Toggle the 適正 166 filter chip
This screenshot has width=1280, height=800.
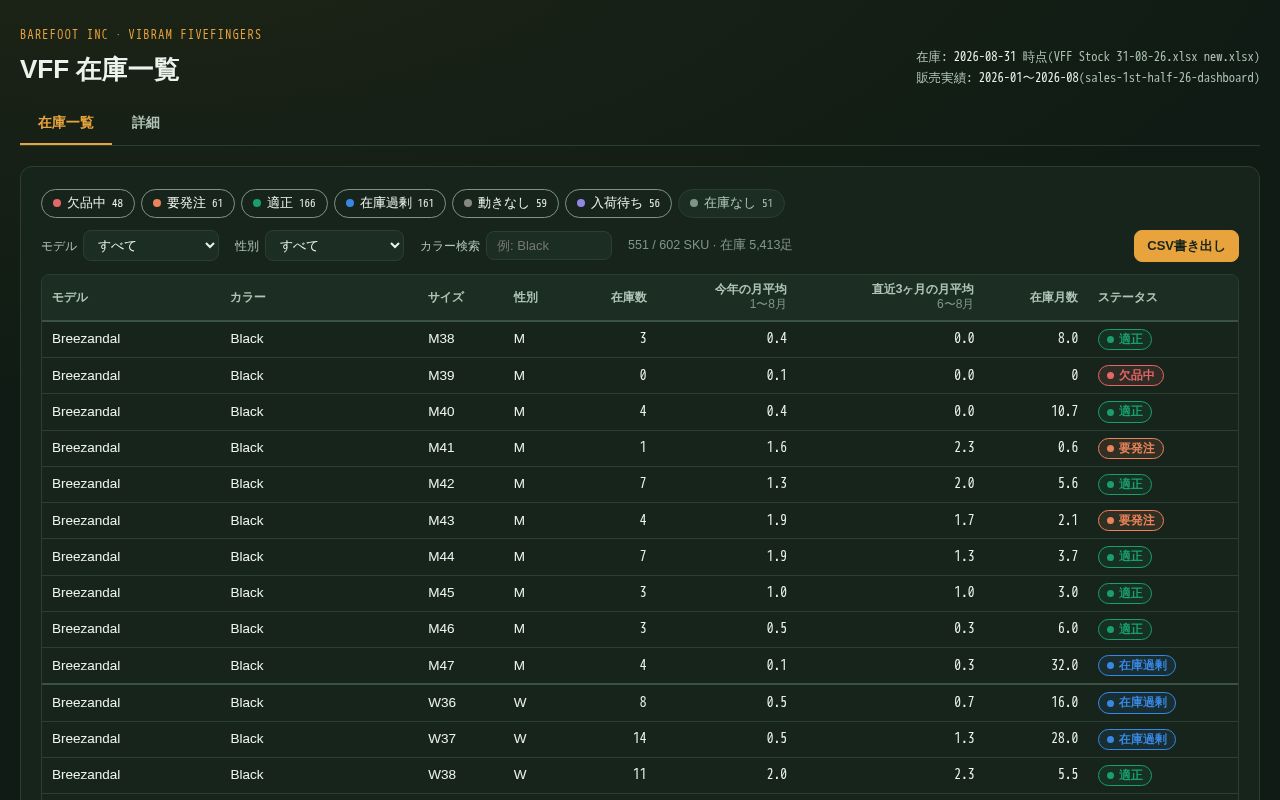(x=284, y=203)
